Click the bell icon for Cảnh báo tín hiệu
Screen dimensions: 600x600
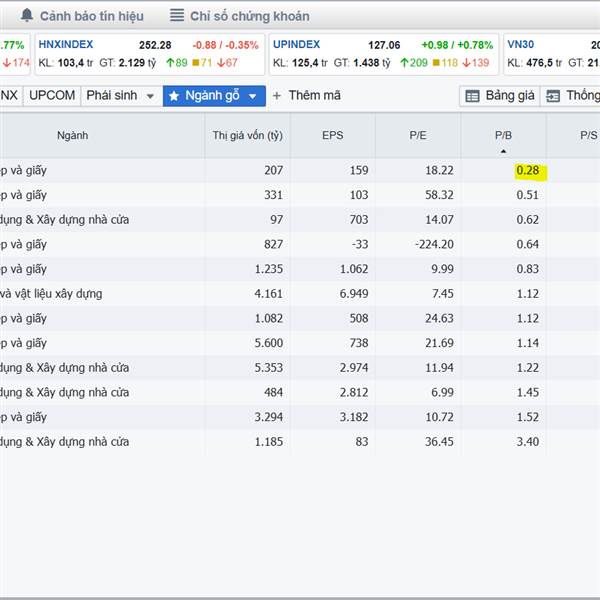(27, 16)
